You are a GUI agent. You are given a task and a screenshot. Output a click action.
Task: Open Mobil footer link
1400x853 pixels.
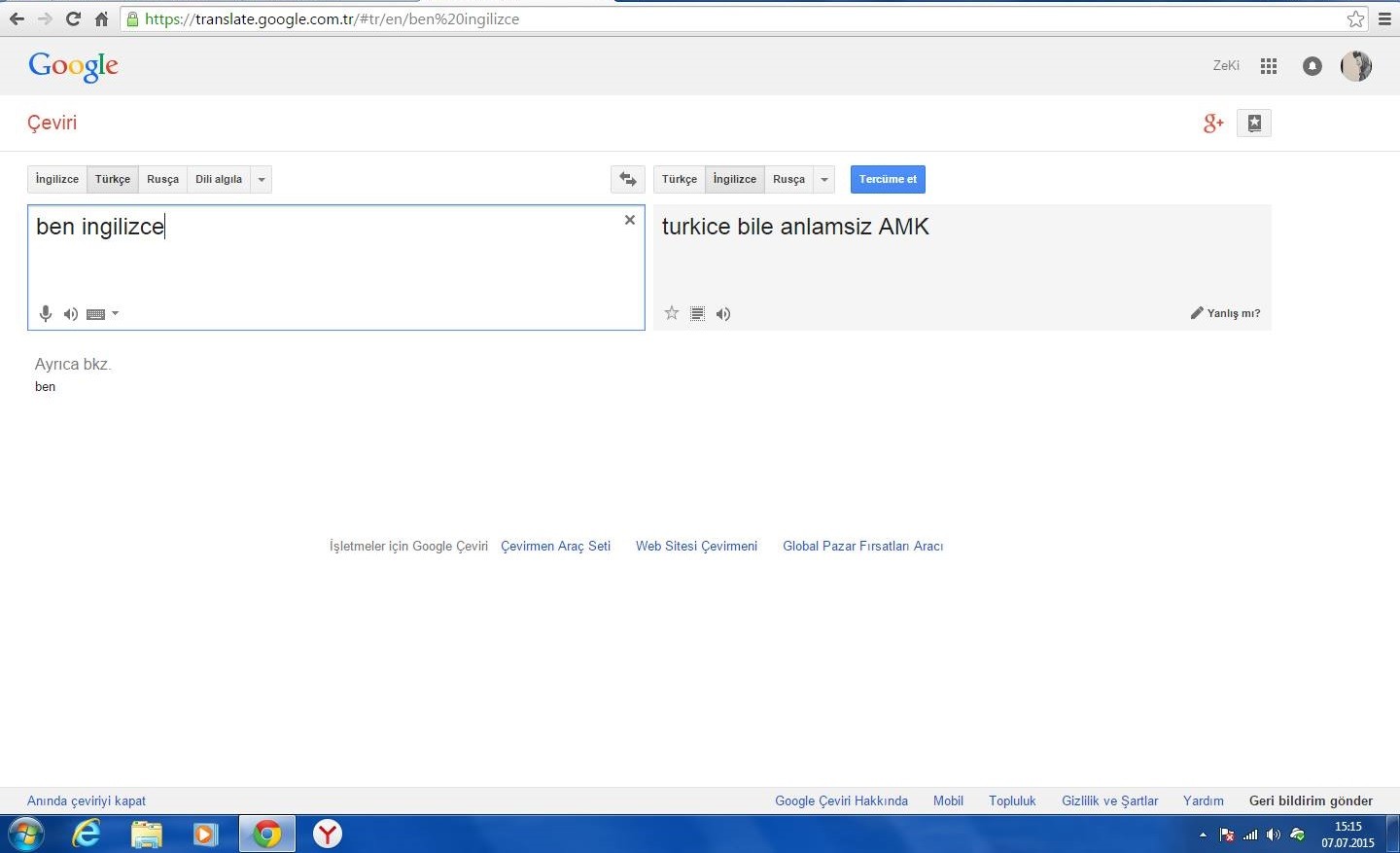948,801
